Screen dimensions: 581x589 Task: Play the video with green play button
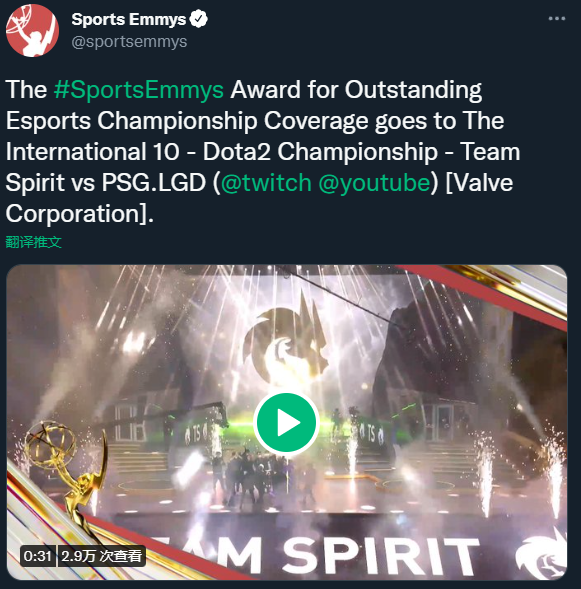click(286, 423)
